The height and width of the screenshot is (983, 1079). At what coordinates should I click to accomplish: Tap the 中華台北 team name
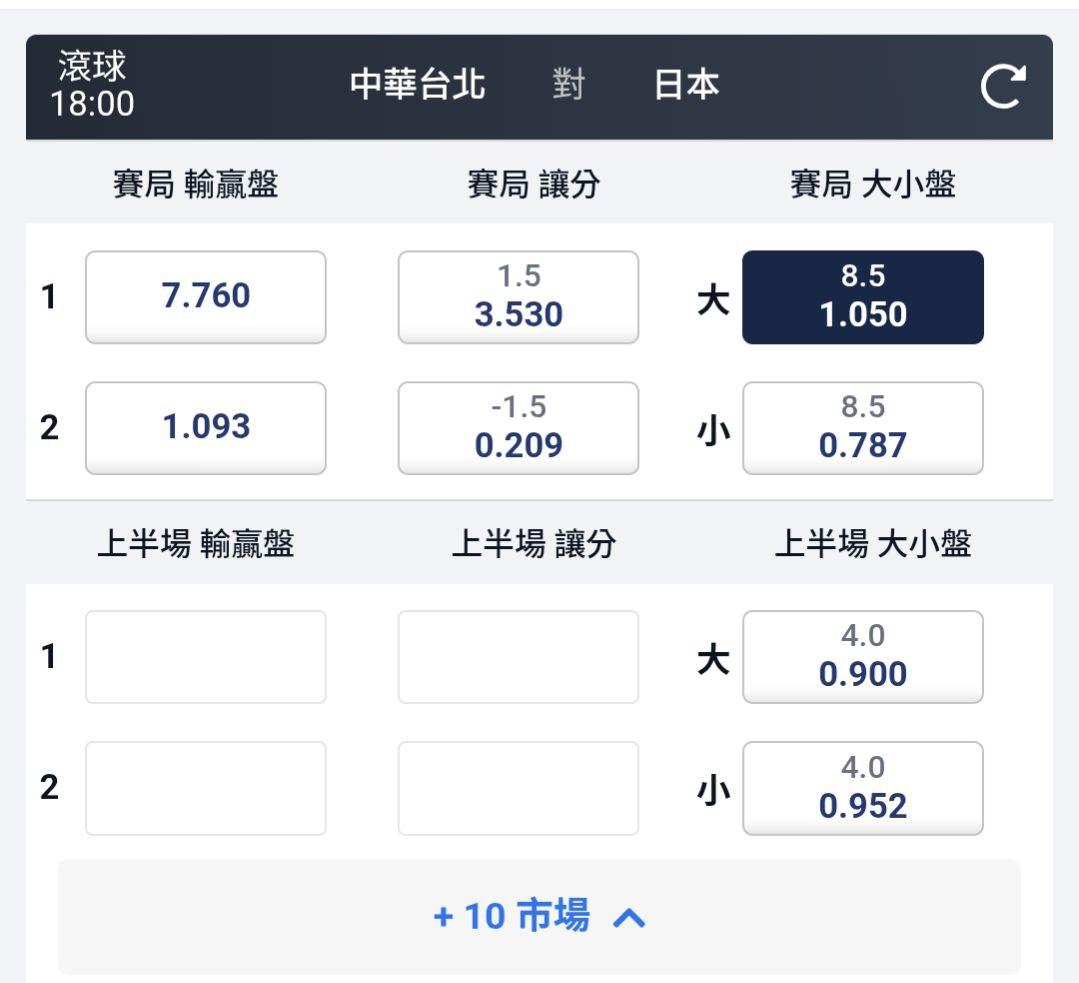pyautogui.click(x=418, y=86)
